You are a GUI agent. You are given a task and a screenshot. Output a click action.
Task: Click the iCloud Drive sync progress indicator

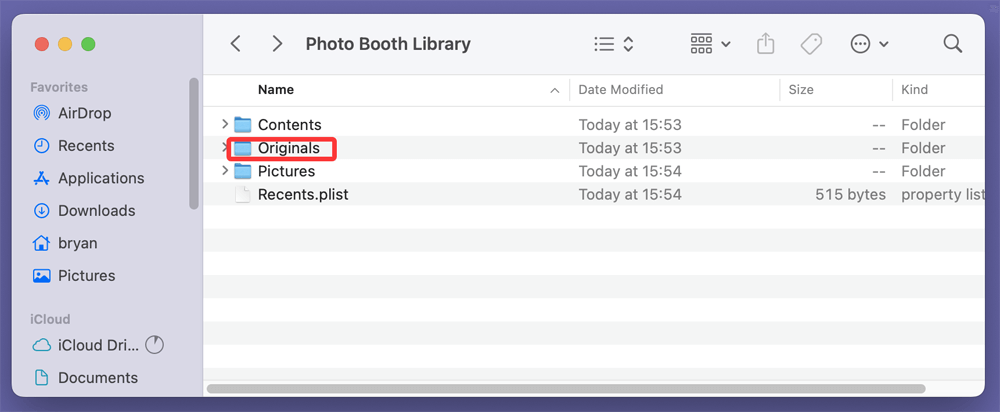154,345
